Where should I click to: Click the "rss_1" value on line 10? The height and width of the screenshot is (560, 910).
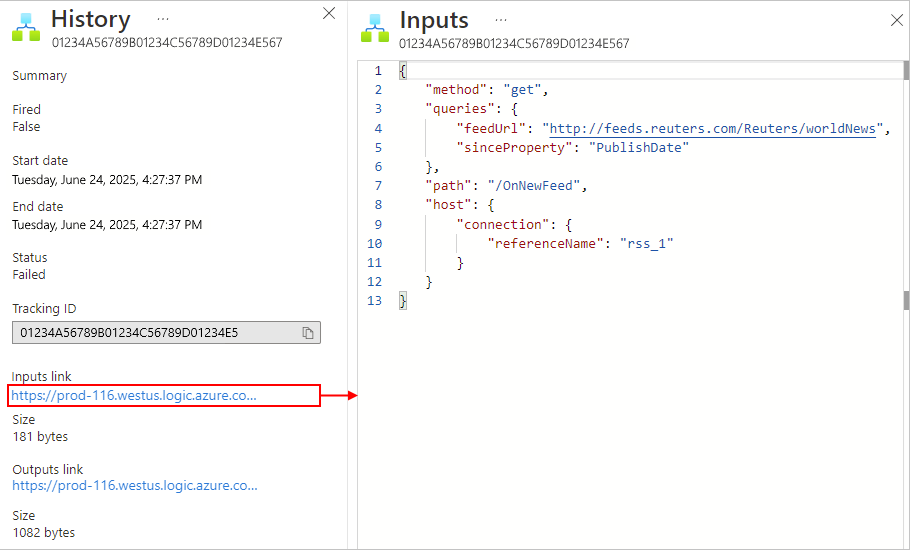pos(646,244)
